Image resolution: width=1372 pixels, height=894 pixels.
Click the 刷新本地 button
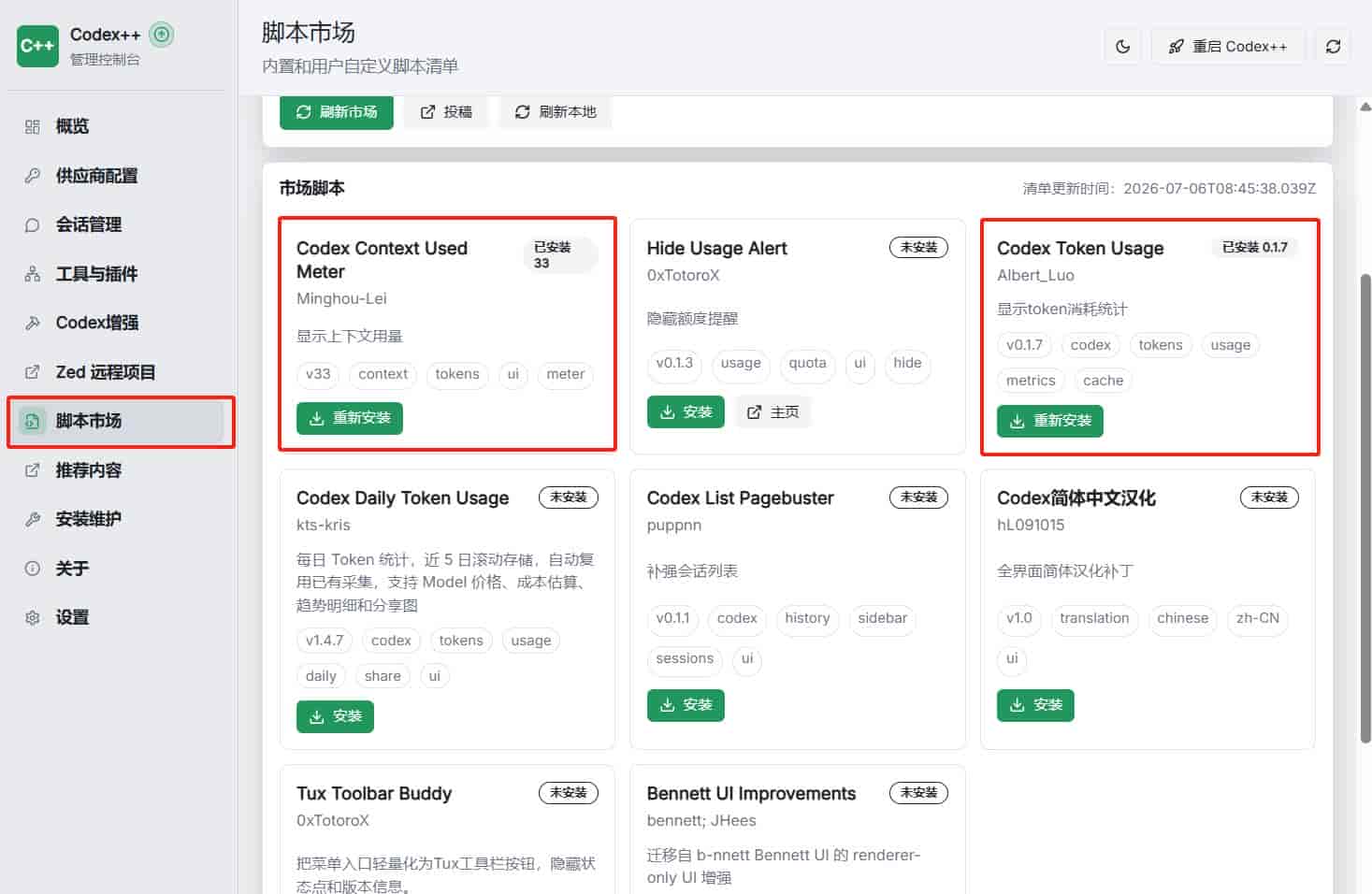[x=556, y=112]
